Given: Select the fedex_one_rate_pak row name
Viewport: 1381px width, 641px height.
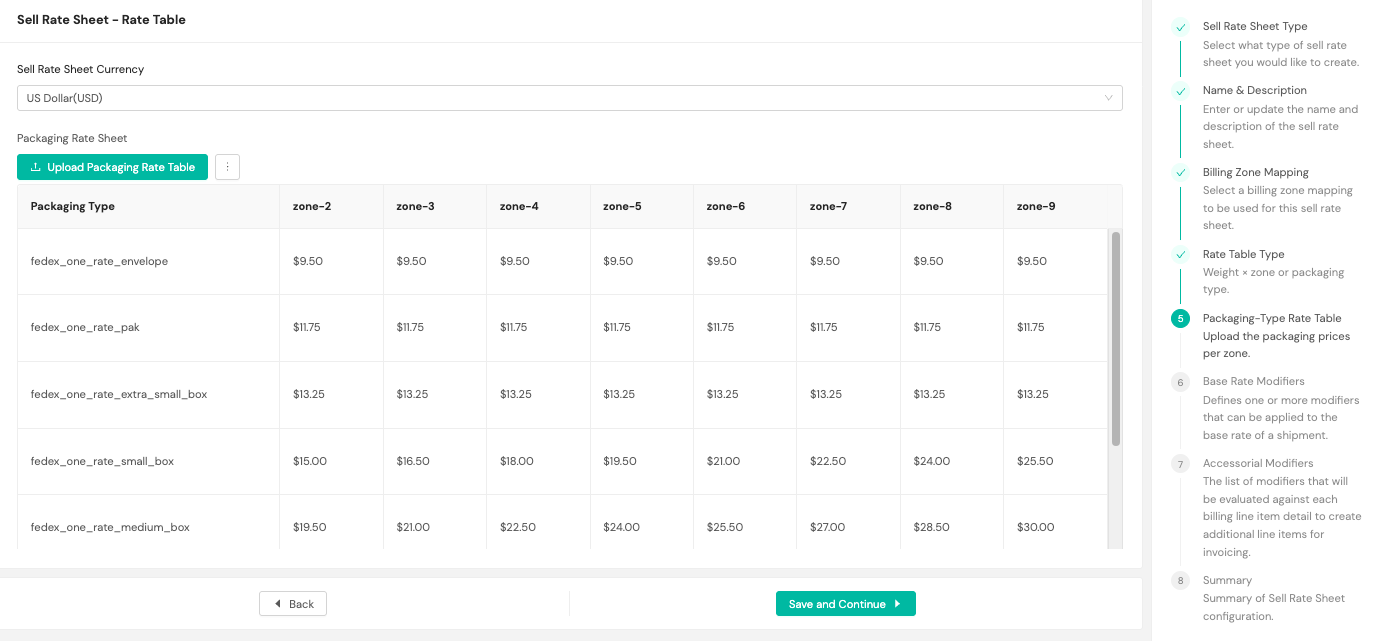Looking at the screenshot, I should 85,327.
